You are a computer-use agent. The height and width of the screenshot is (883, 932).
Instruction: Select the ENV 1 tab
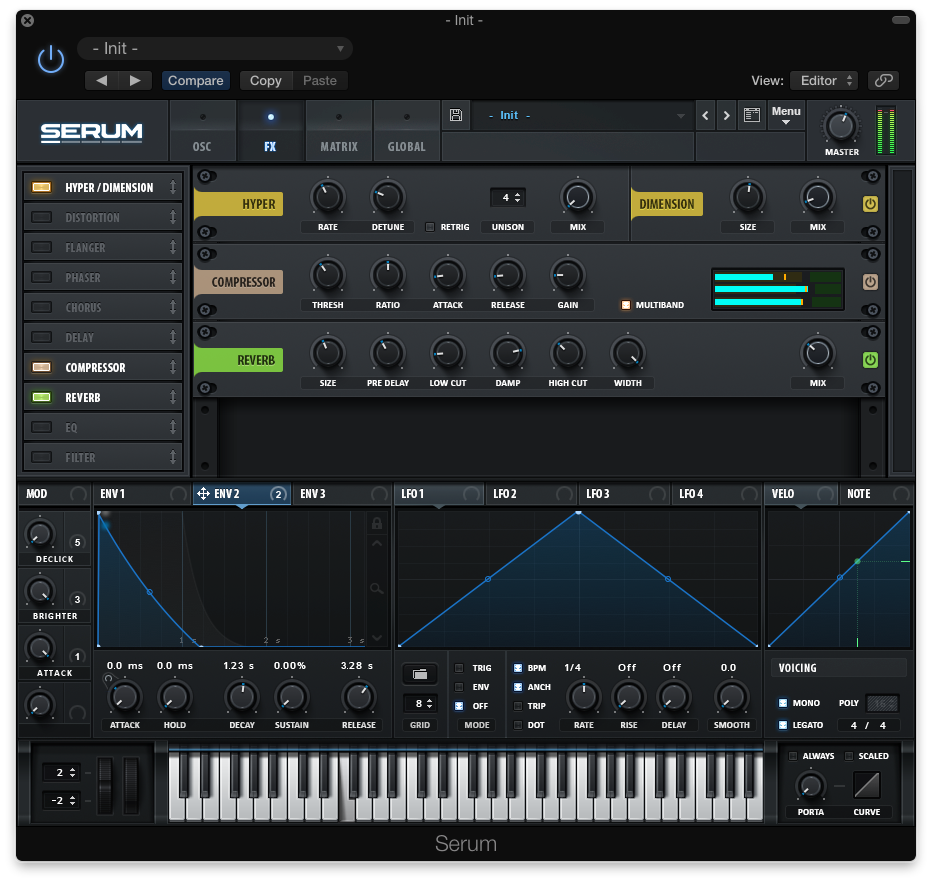pyautogui.click(x=142, y=494)
